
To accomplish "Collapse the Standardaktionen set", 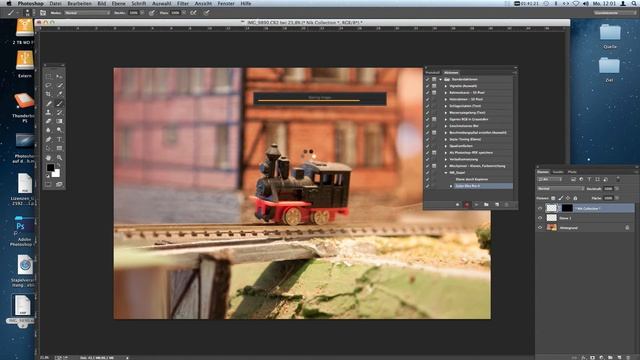I will coord(441,79).
